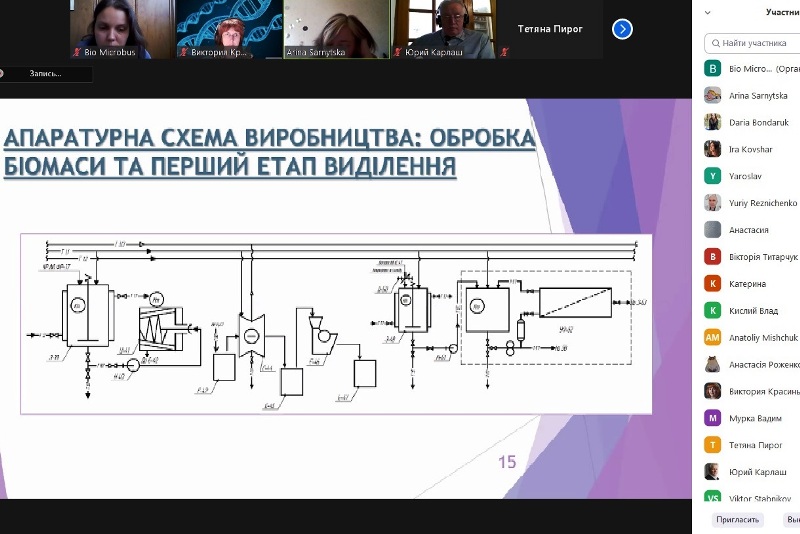
Task: Click Катерина orange K avatar
Action: pyautogui.click(x=712, y=284)
